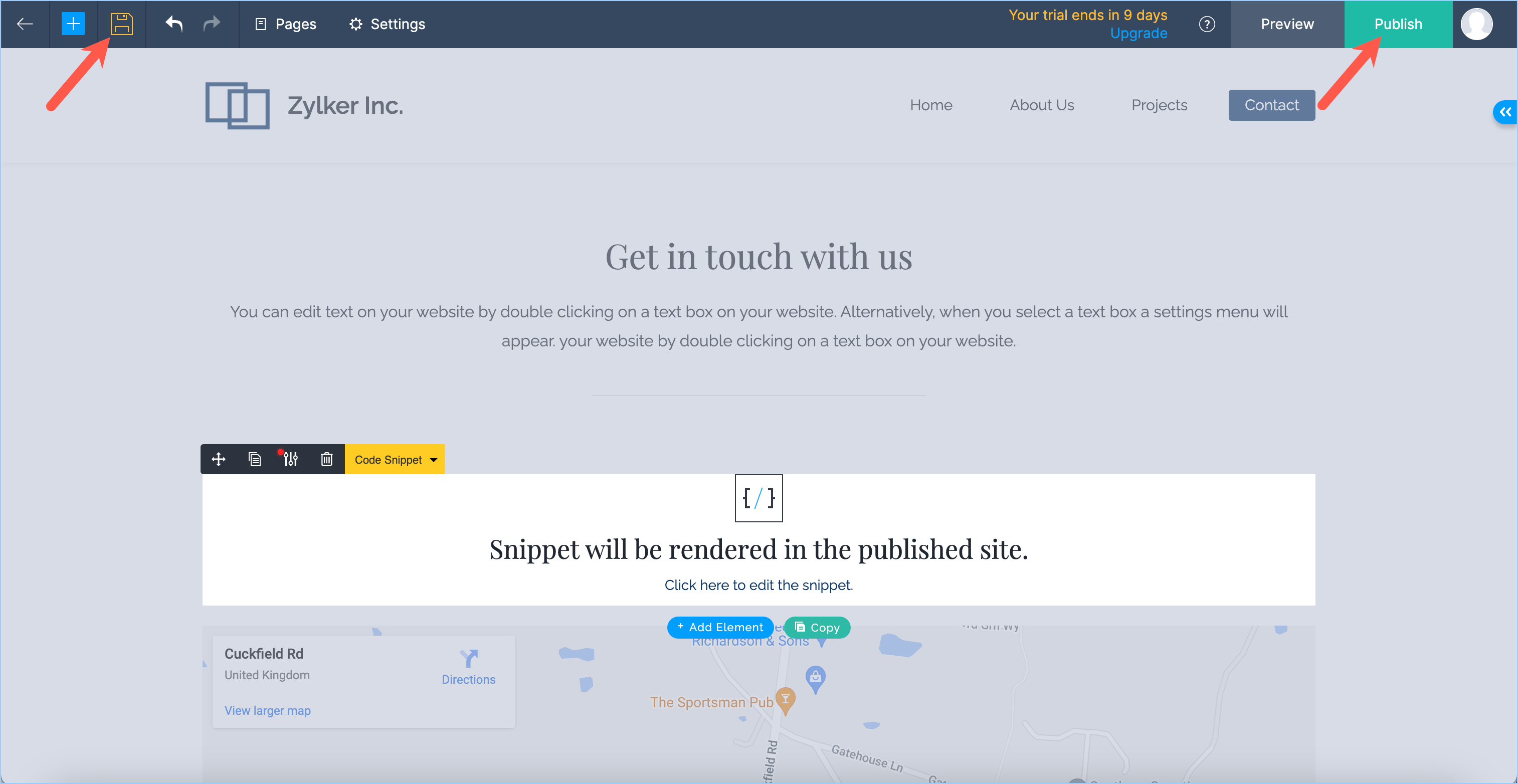
Task: Click the help question mark icon
Action: tap(1206, 24)
